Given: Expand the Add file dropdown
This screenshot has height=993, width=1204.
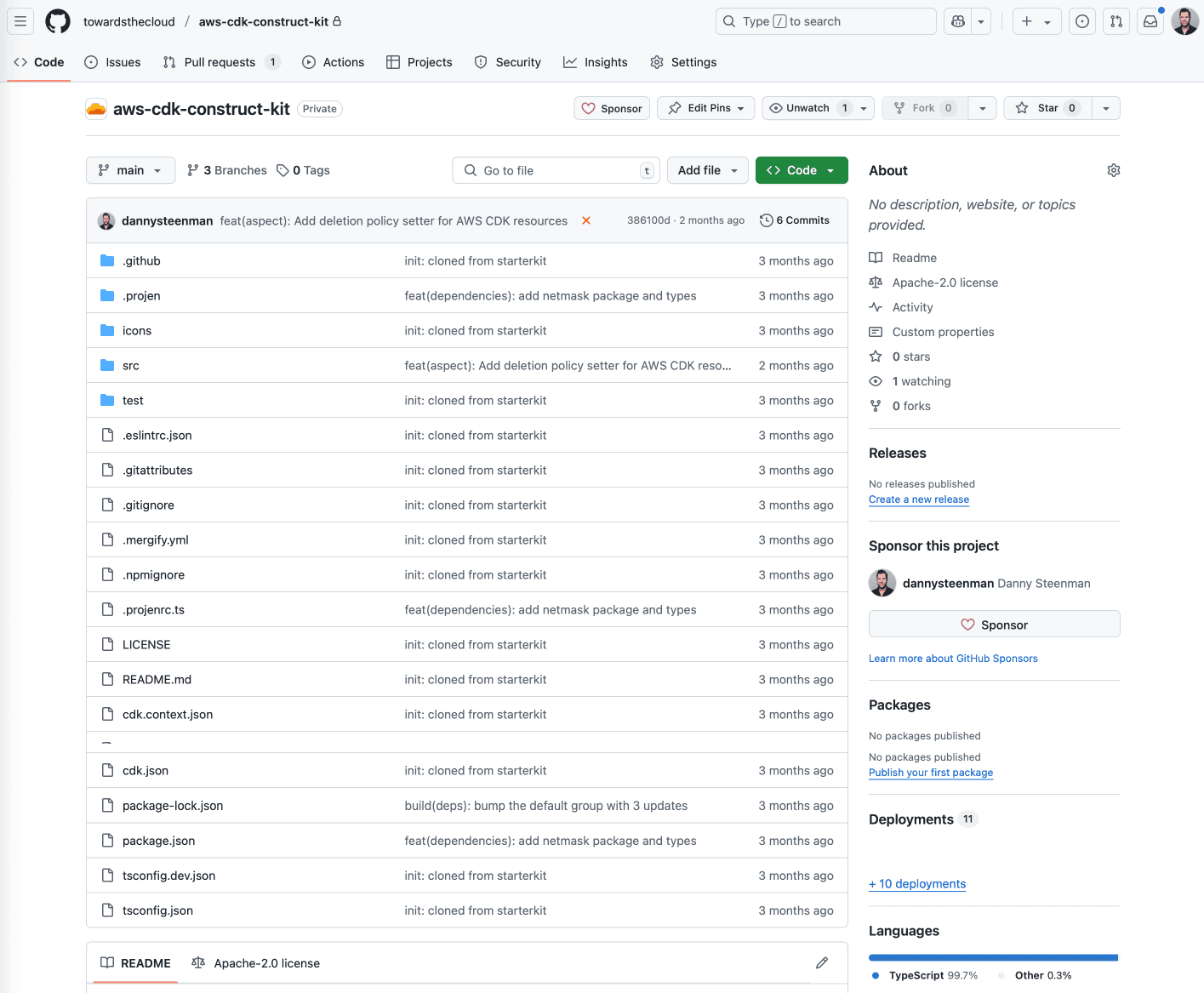Looking at the screenshot, I should [x=708, y=170].
